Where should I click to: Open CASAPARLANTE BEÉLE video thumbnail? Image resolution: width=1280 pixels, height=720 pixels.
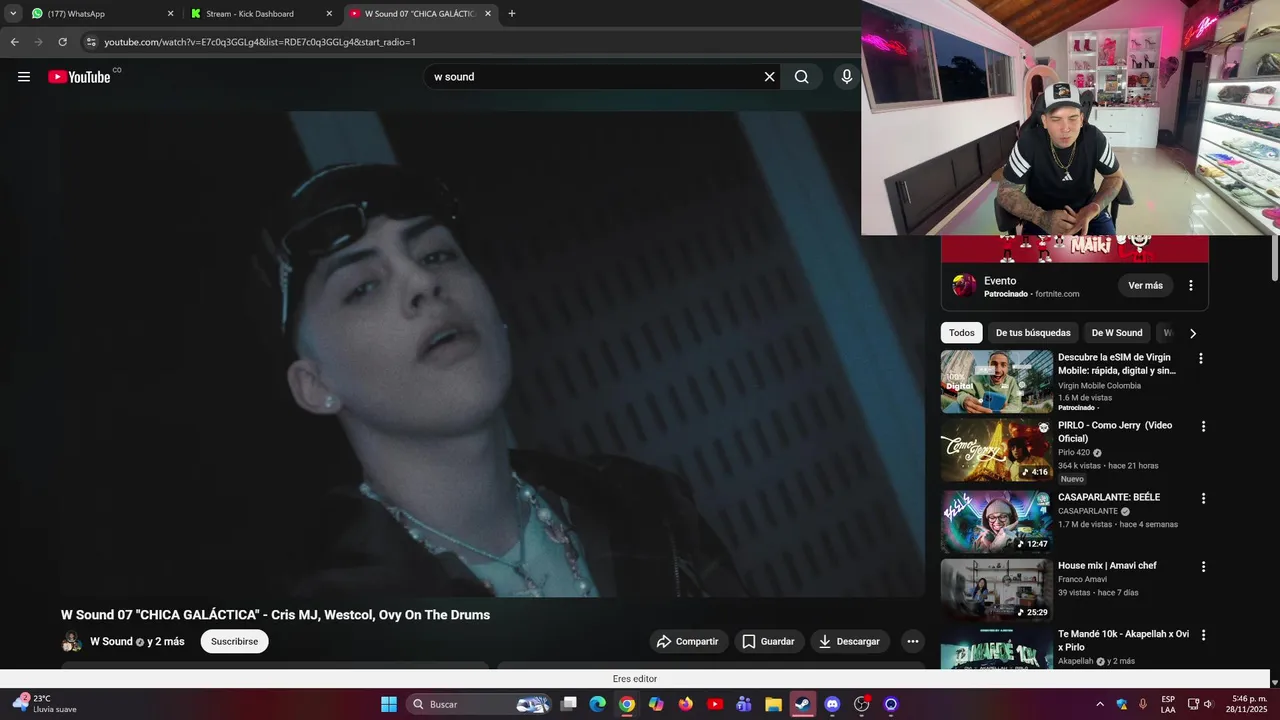(996, 522)
